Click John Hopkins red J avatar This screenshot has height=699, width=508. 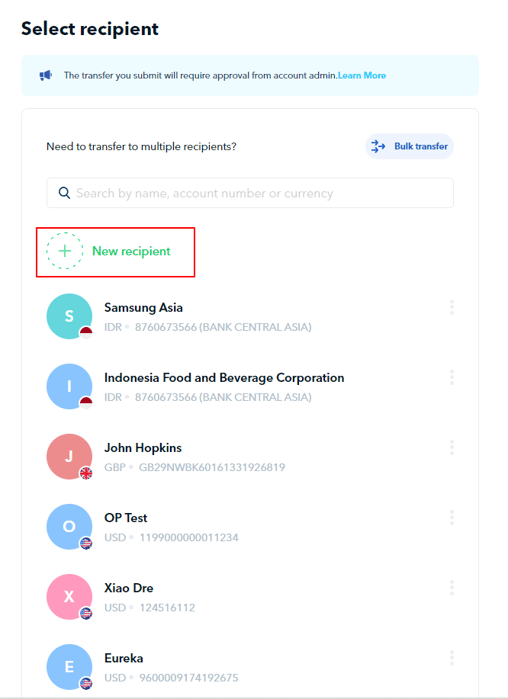(x=69, y=456)
